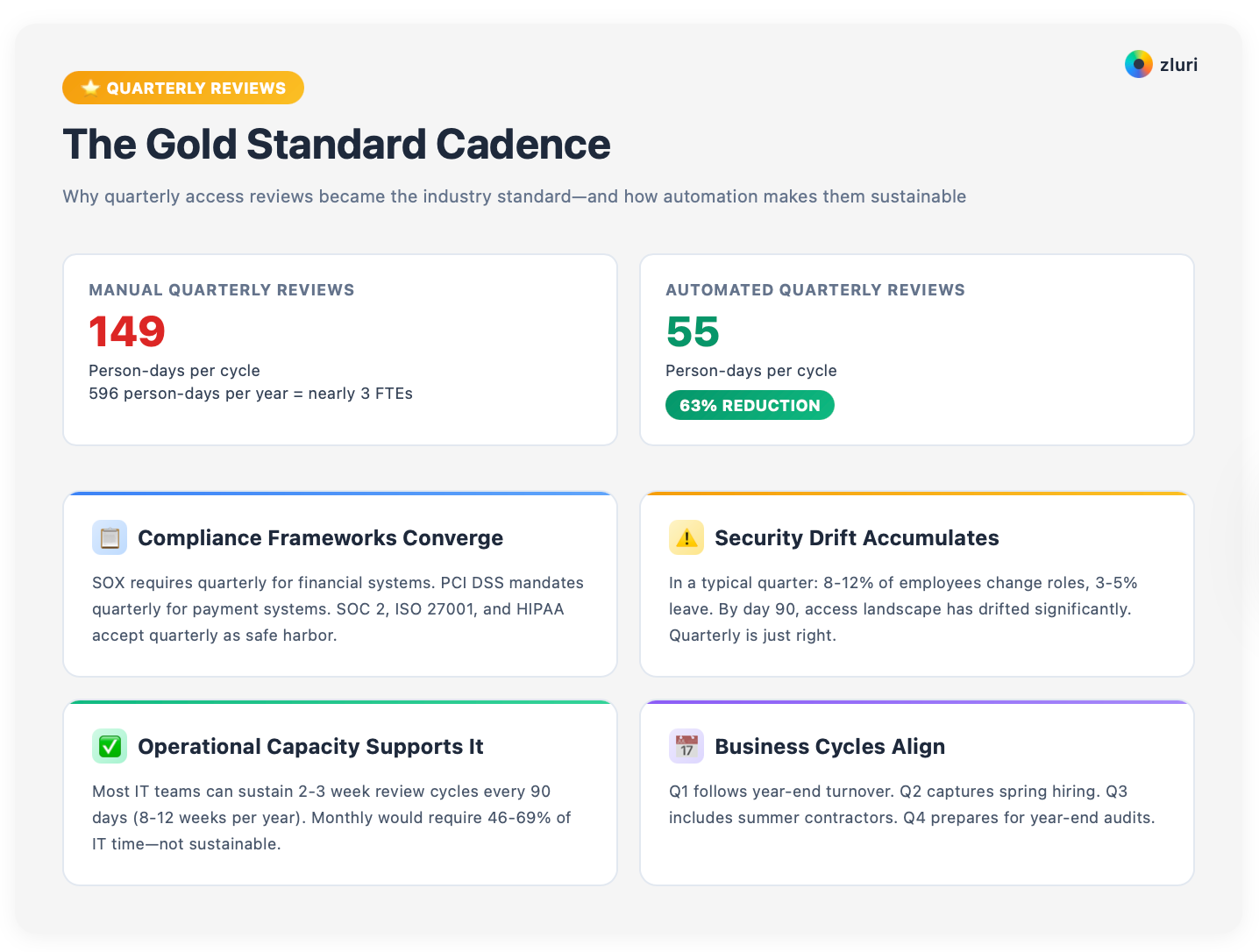Image resolution: width=1259 pixels, height=952 pixels.
Task: Click the calendar icon beside Business Cycles Align
Action: coord(686,746)
